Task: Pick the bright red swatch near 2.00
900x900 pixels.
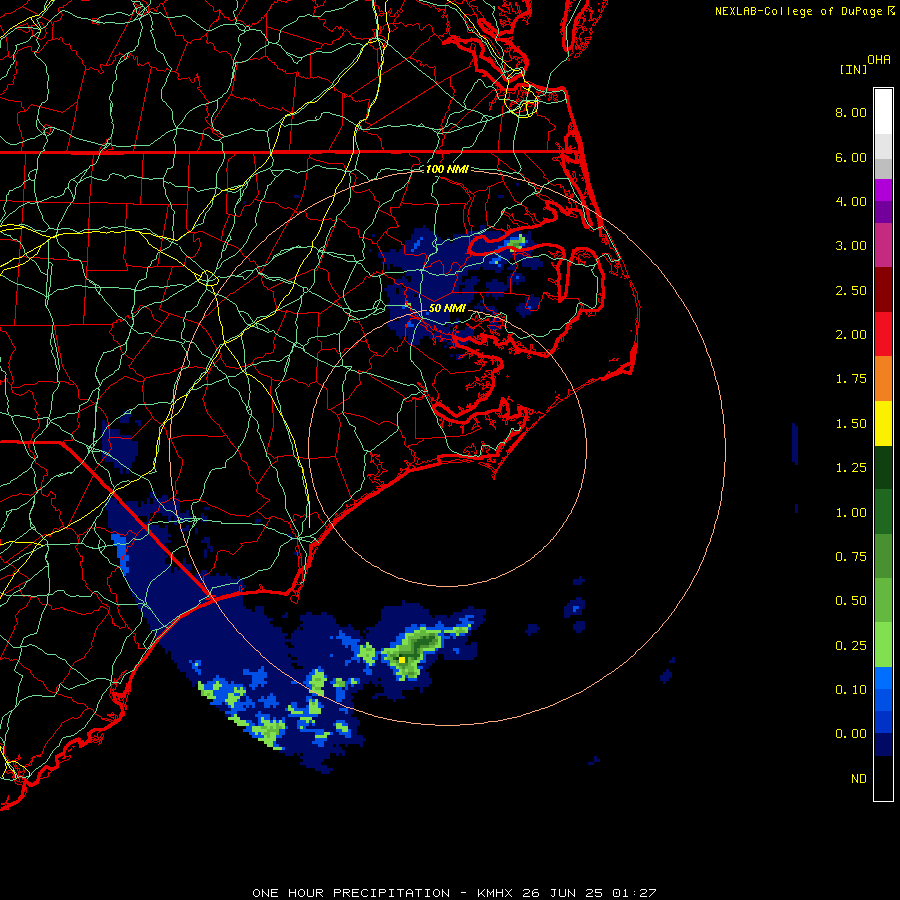Action: point(883,334)
